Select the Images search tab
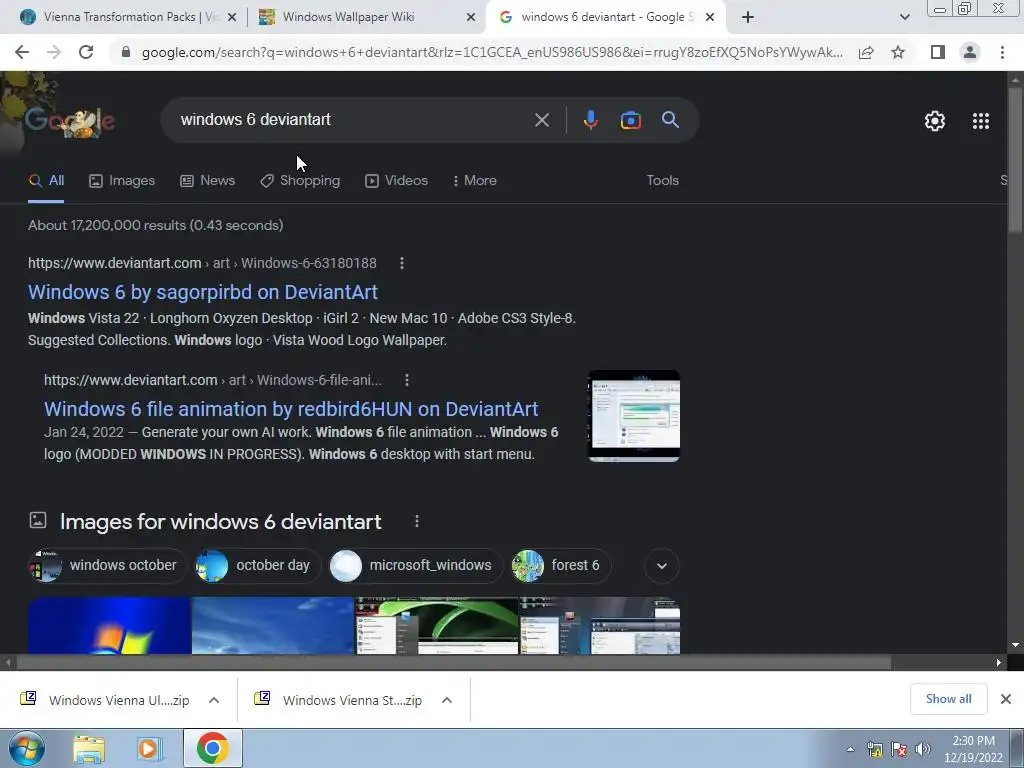The width and height of the screenshot is (1024, 768). (122, 181)
